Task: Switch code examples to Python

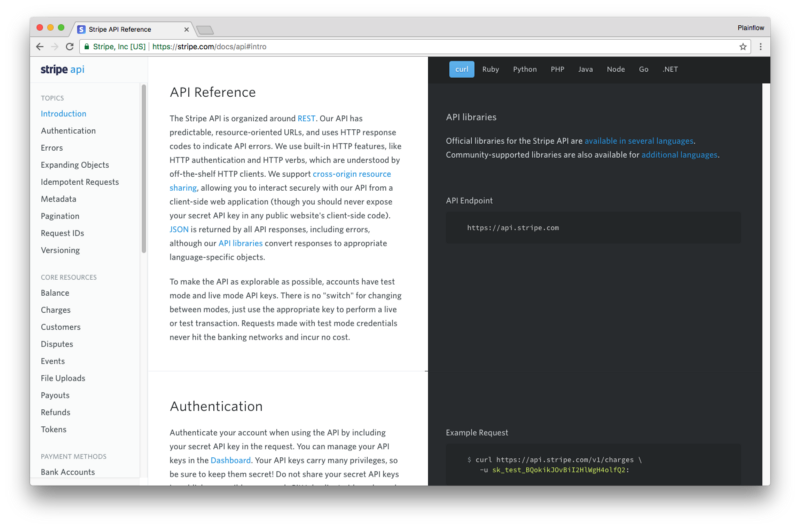Action: (524, 69)
